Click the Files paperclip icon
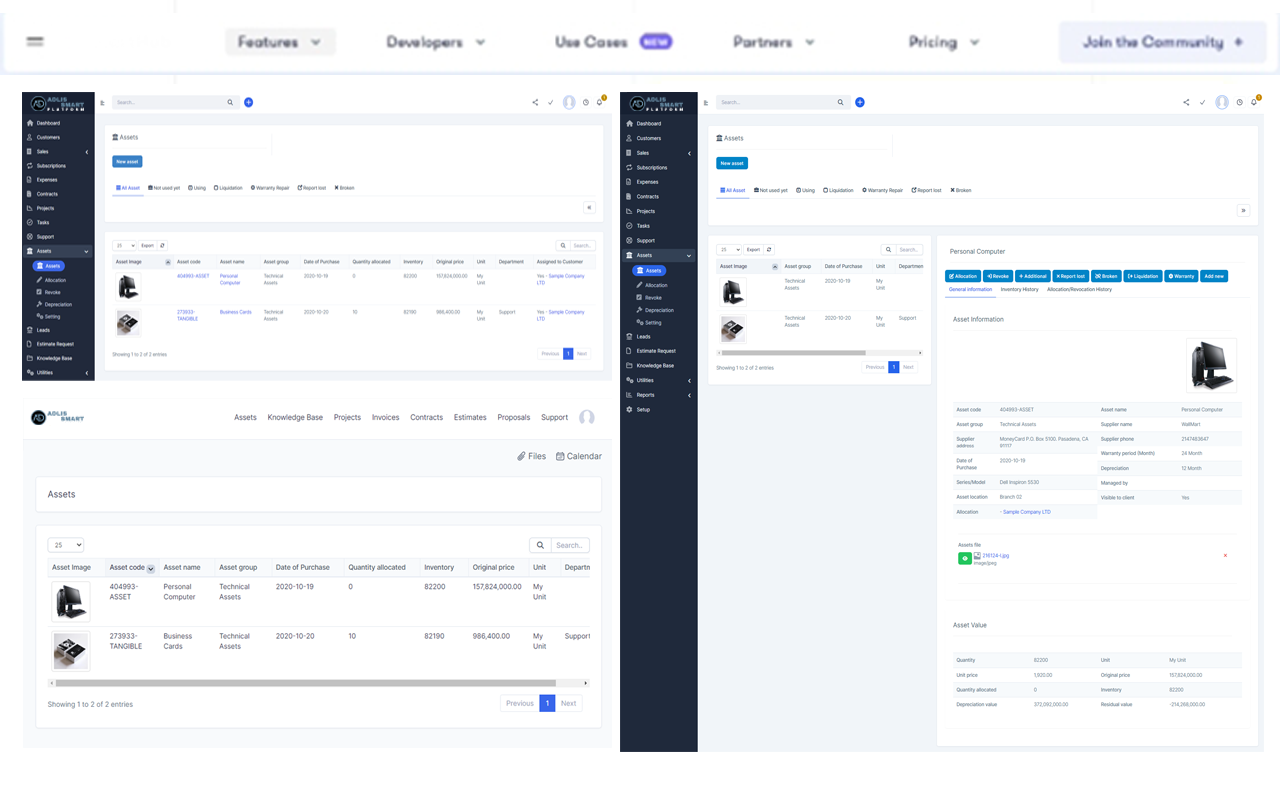 [521, 456]
